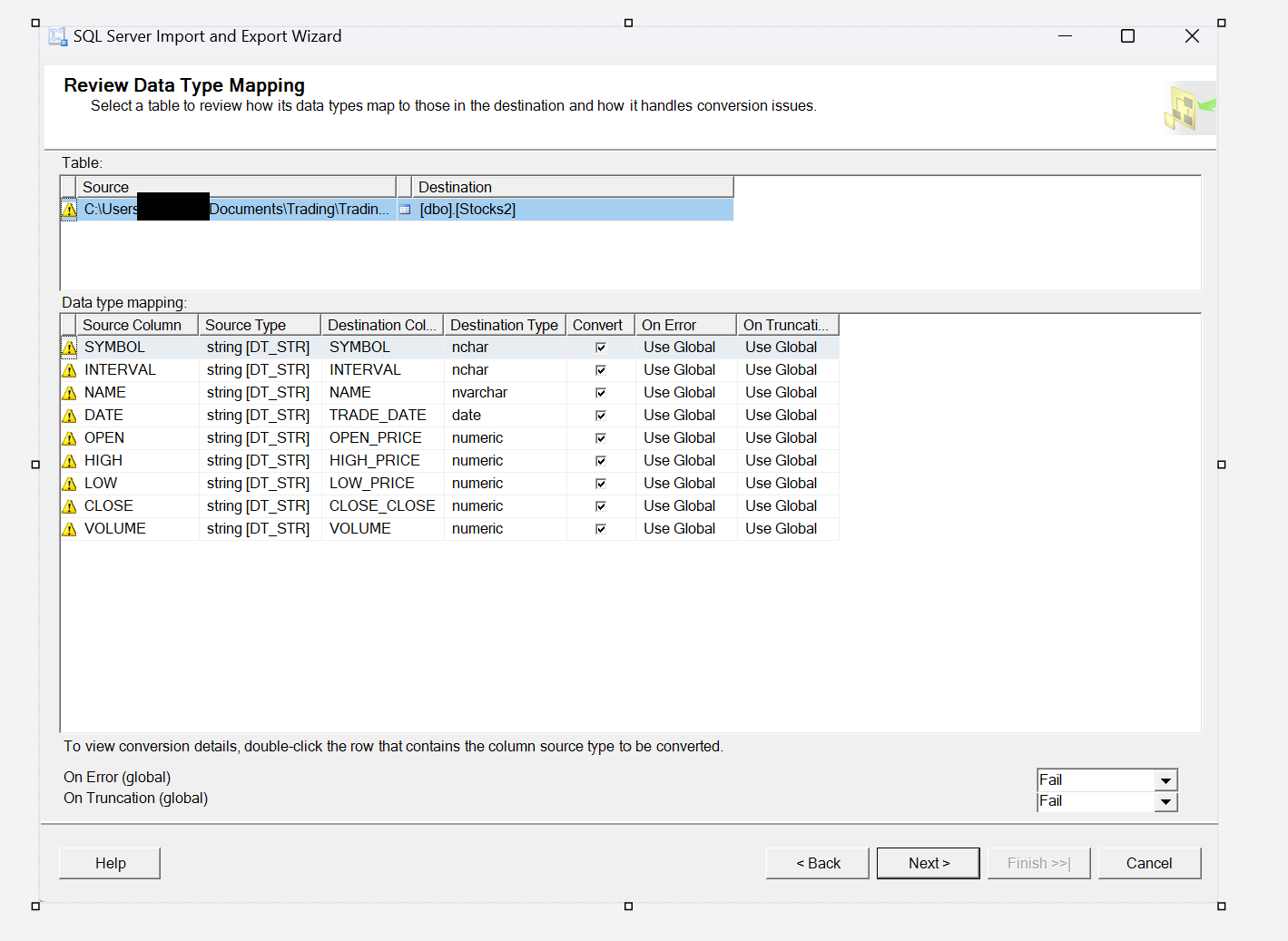Click the warning icon beside VOLUME row

tap(69, 529)
